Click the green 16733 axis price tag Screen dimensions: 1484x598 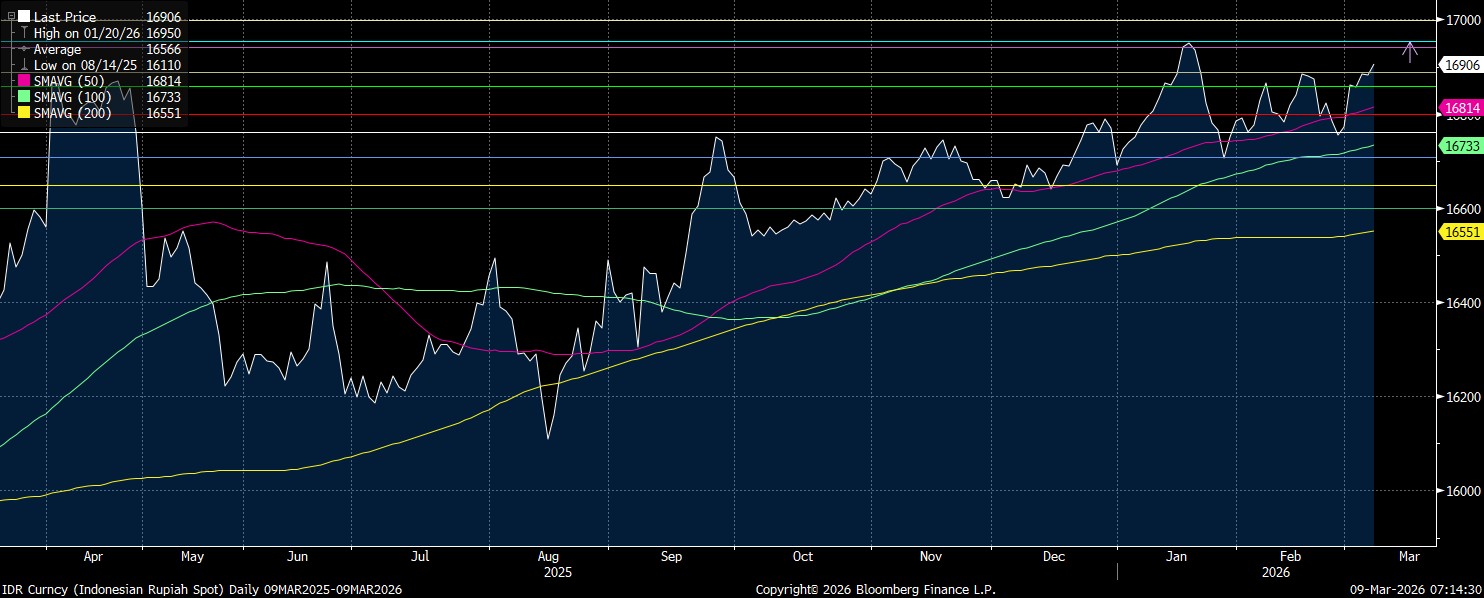[1460, 146]
